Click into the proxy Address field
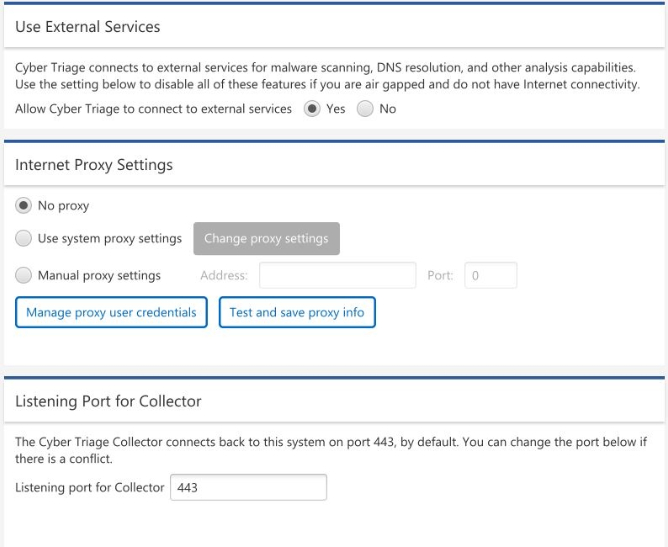668x547 pixels. click(337, 275)
